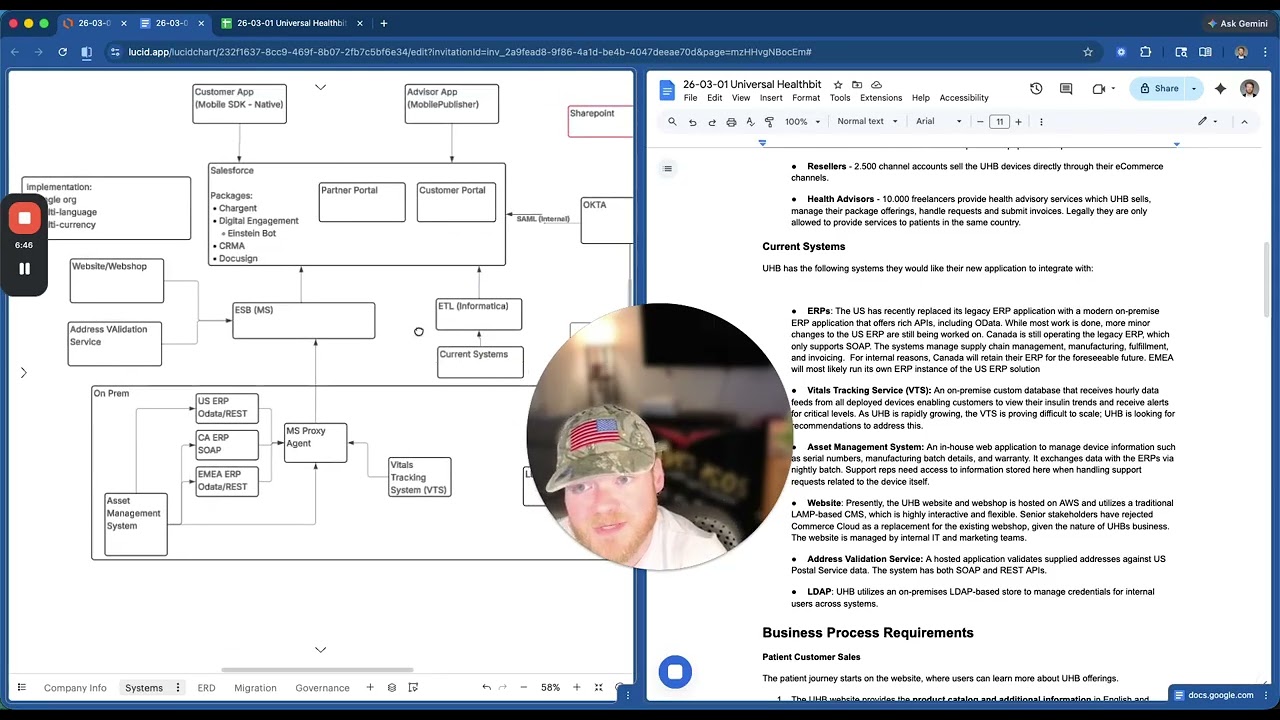Open the Accessibility menu in Google Docs
Screen dimensions: 1280x720
[964, 98]
